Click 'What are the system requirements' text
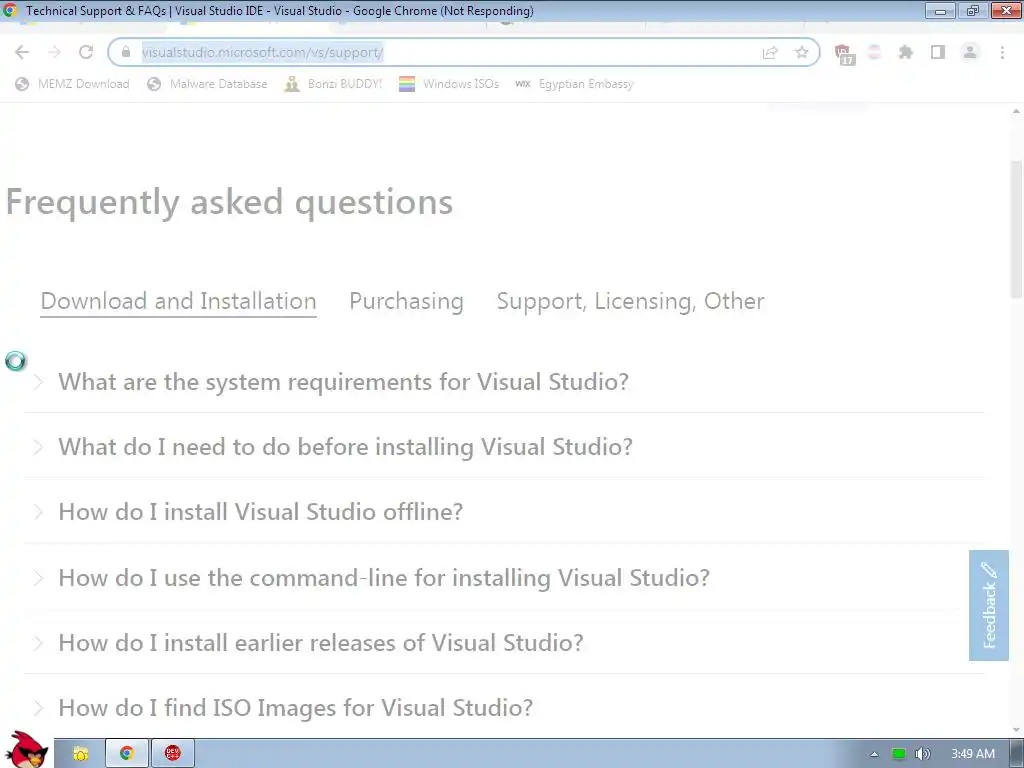This screenshot has width=1024, height=768. point(344,382)
